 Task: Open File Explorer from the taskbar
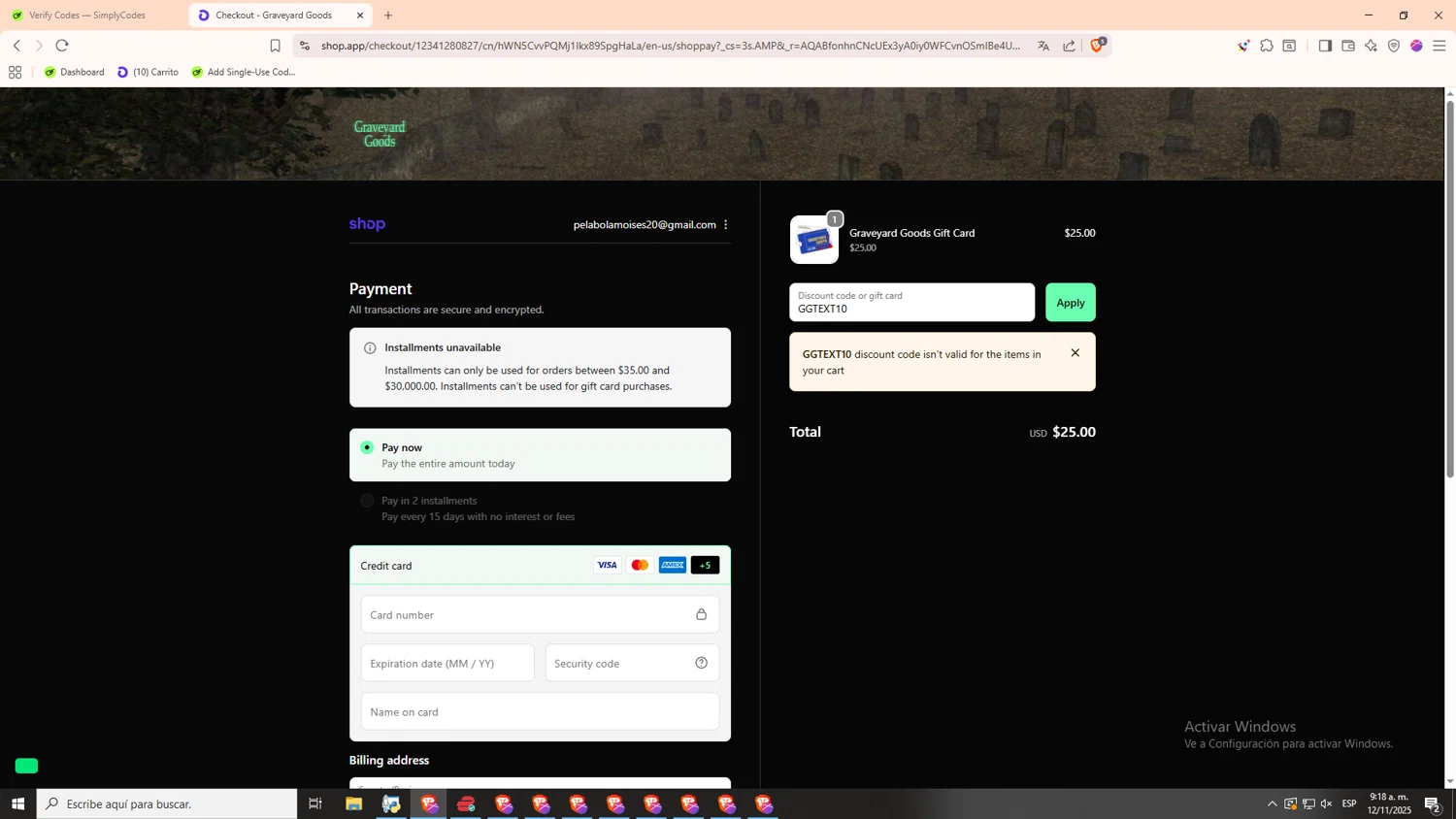point(353,803)
